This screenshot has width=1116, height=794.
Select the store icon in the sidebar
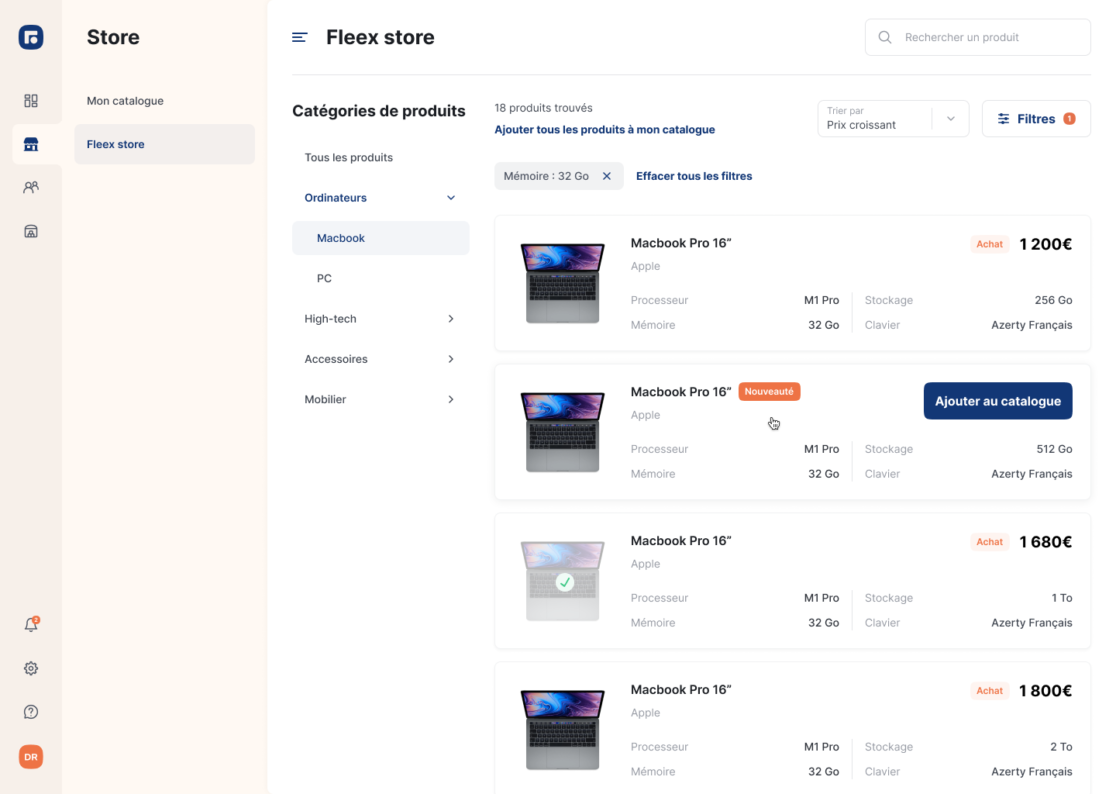31,144
